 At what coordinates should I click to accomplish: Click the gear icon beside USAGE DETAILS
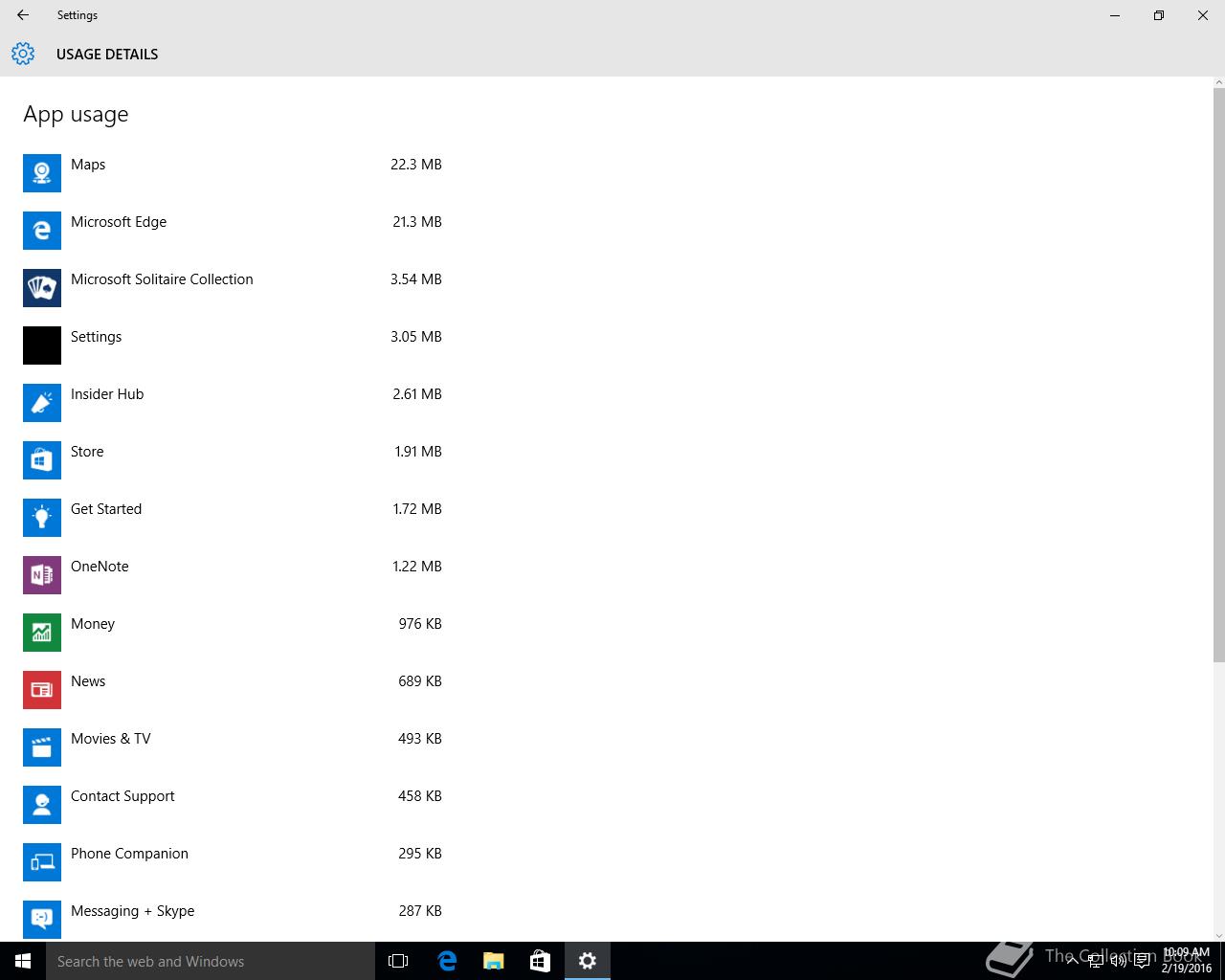pyautogui.click(x=23, y=54)
